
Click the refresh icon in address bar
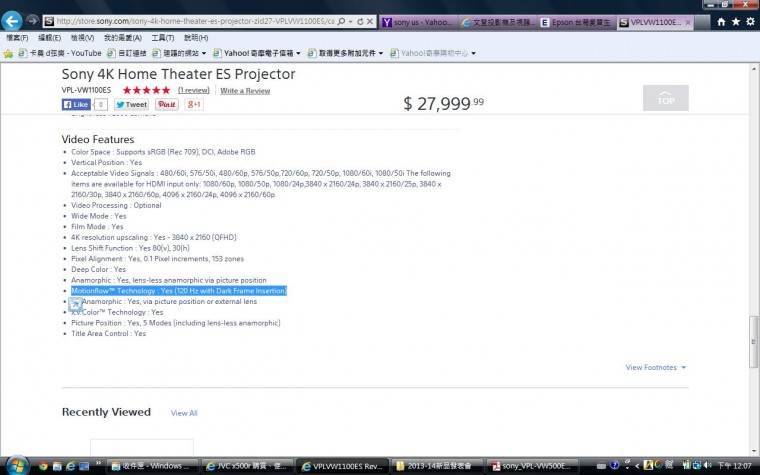point(360,21)
